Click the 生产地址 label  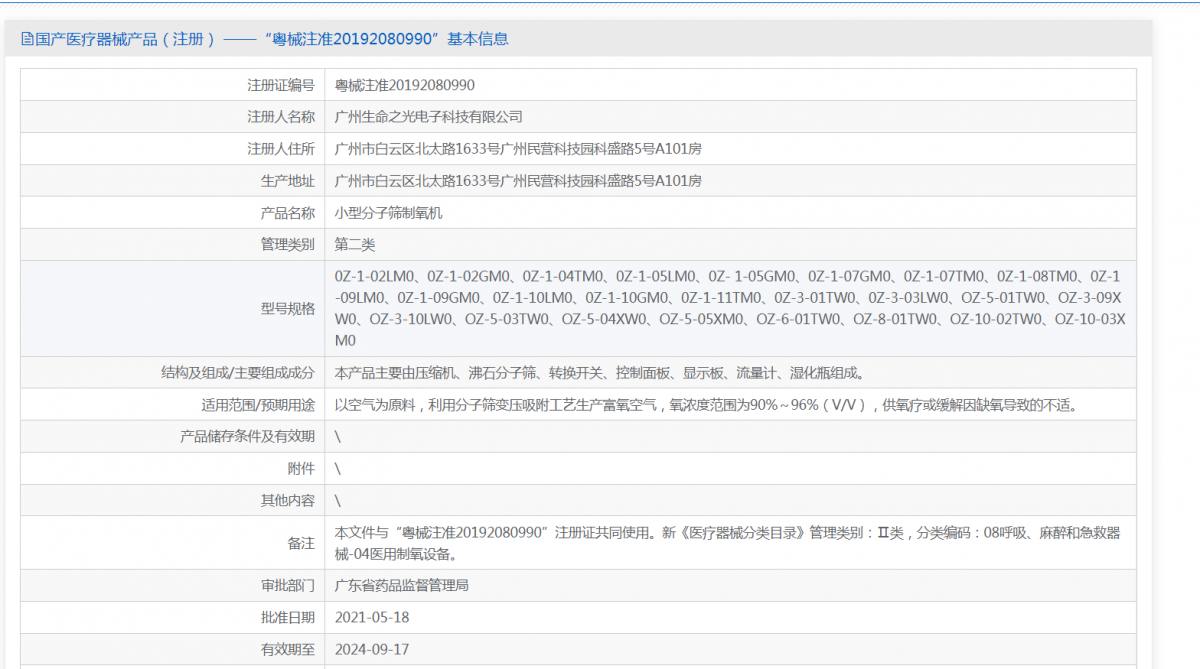point(288,181)
